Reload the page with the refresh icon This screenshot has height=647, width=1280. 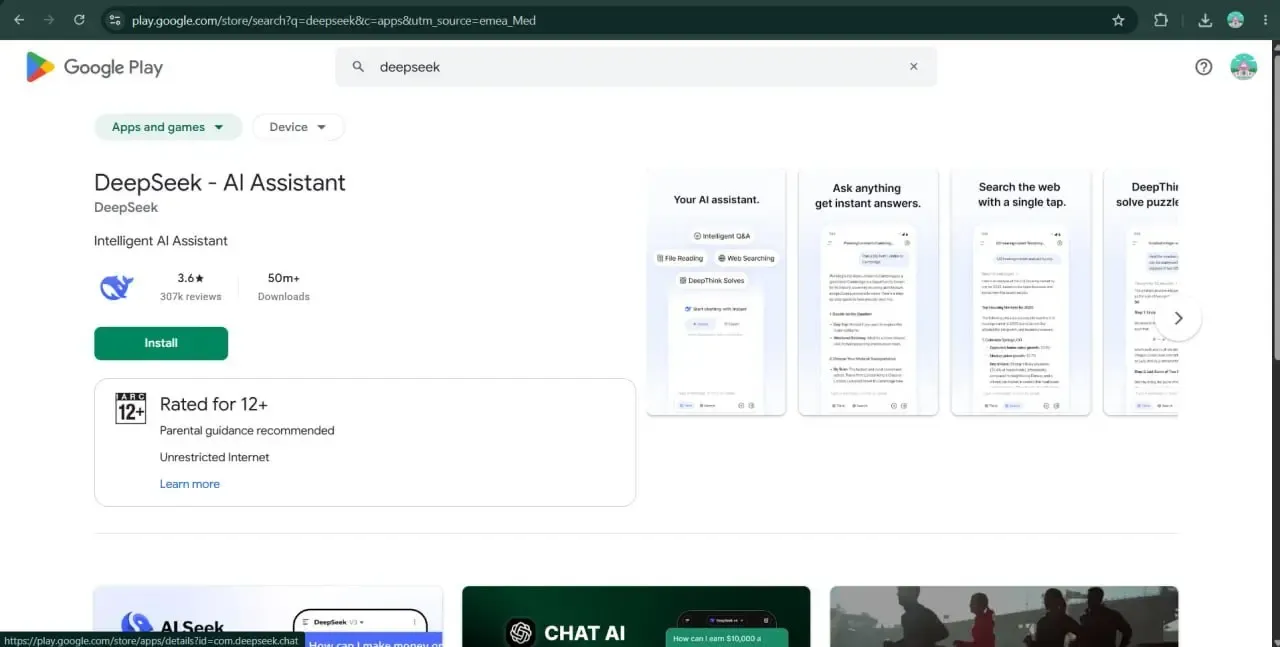[x=79, y=20]
